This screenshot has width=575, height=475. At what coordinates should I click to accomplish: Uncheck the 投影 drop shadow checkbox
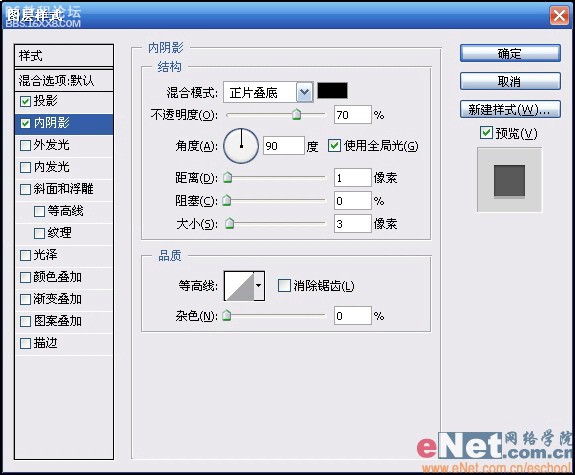25,101
